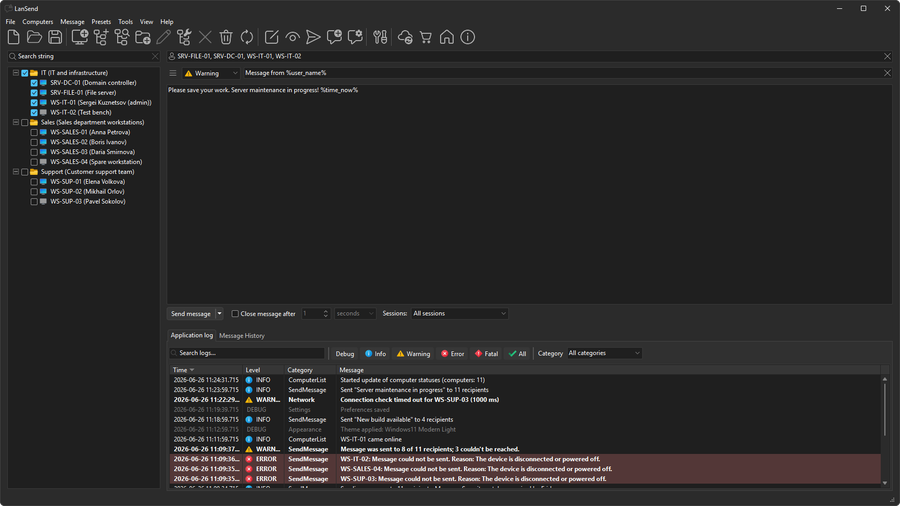
Task: Open preferences via sliders toolbar icon
Action: pyautogui.click(x=380, y=37)
